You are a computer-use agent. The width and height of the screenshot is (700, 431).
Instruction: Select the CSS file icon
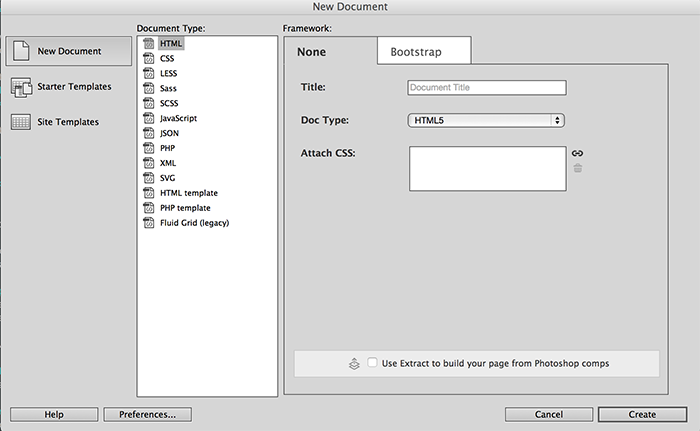tap(149, 59)
